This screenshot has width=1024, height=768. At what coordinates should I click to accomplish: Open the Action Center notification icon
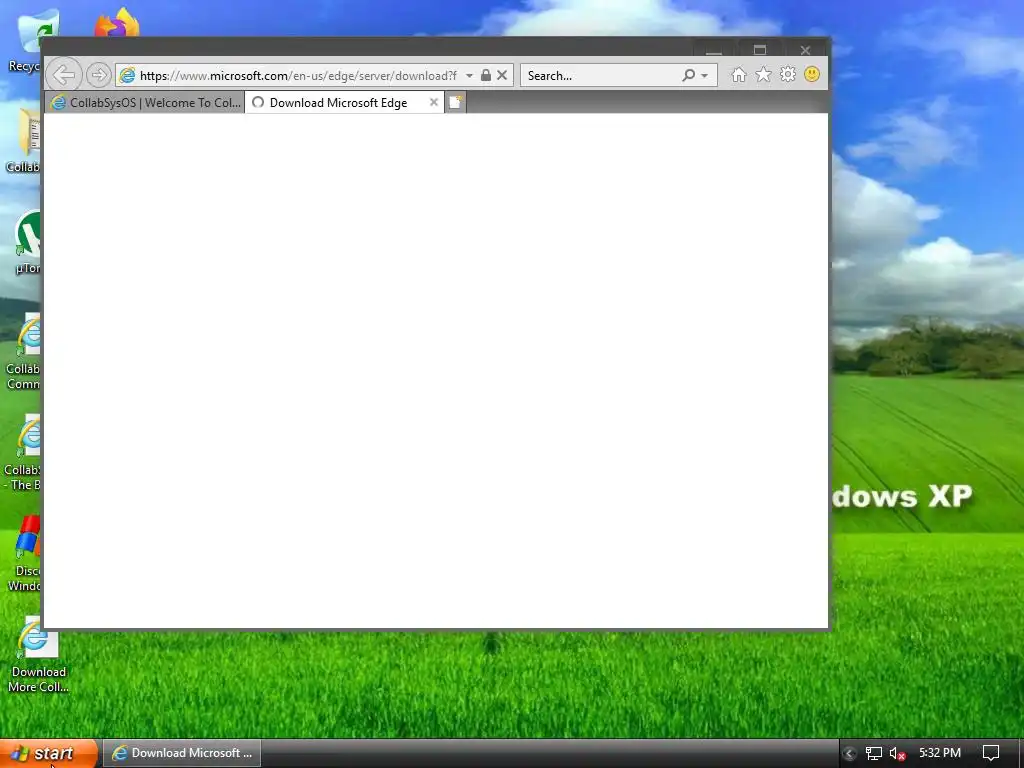[x=991, y=753]
